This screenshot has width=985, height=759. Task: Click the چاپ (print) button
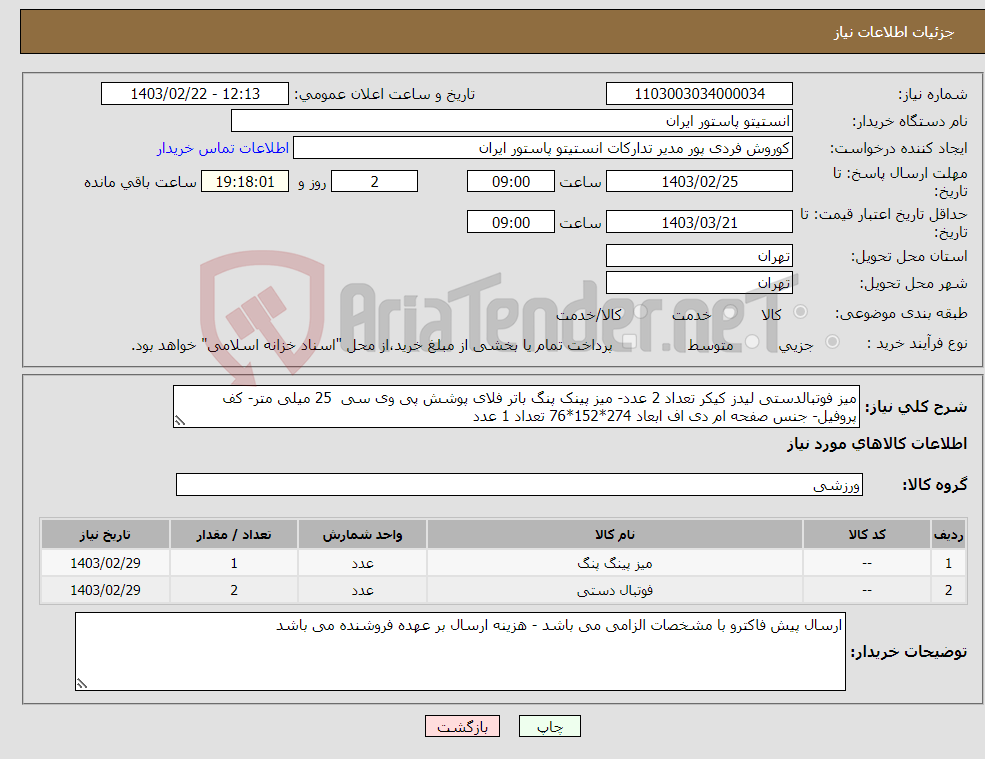pos(550,726)
